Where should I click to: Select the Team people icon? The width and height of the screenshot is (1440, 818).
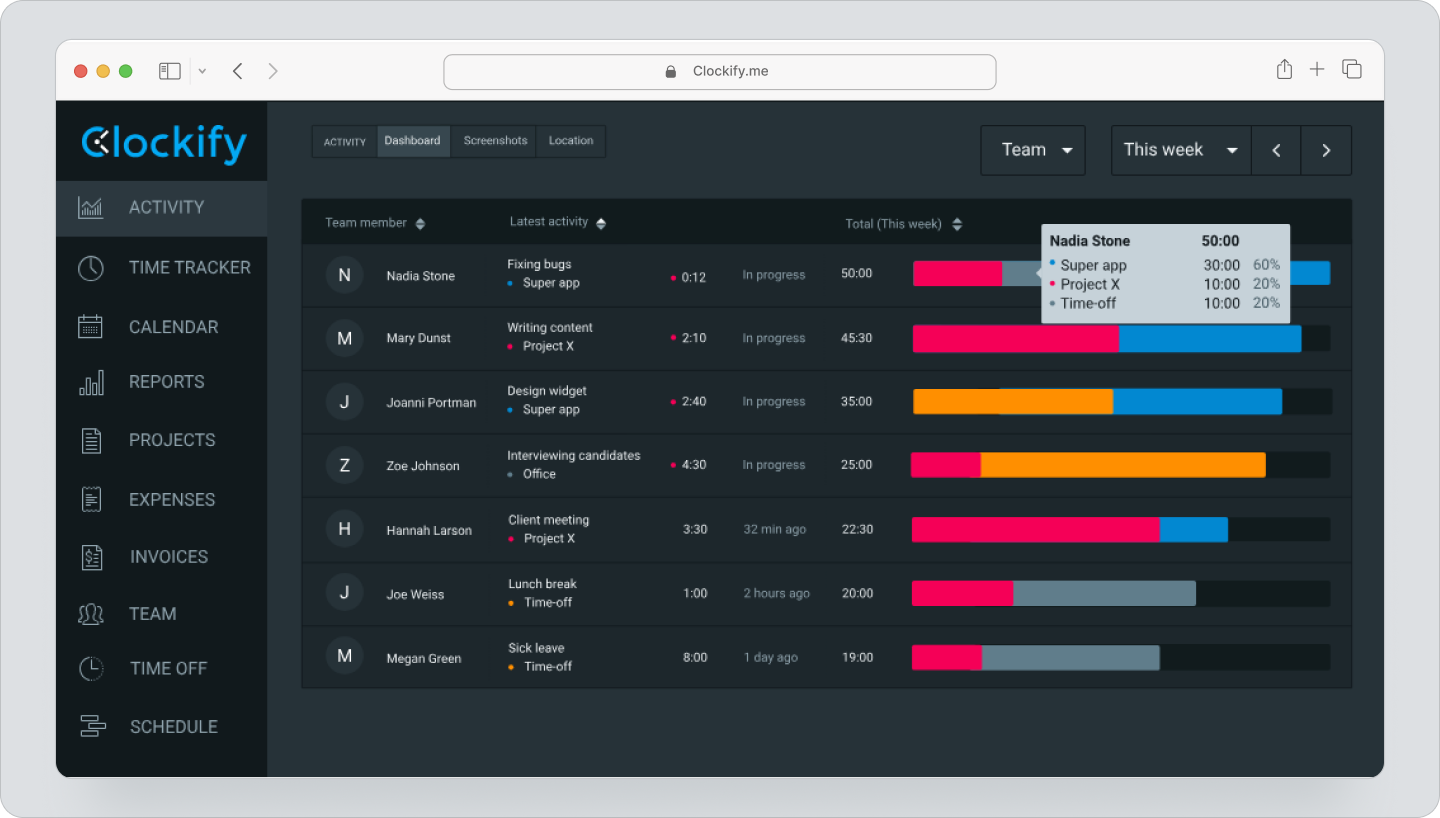coord(91,613)
